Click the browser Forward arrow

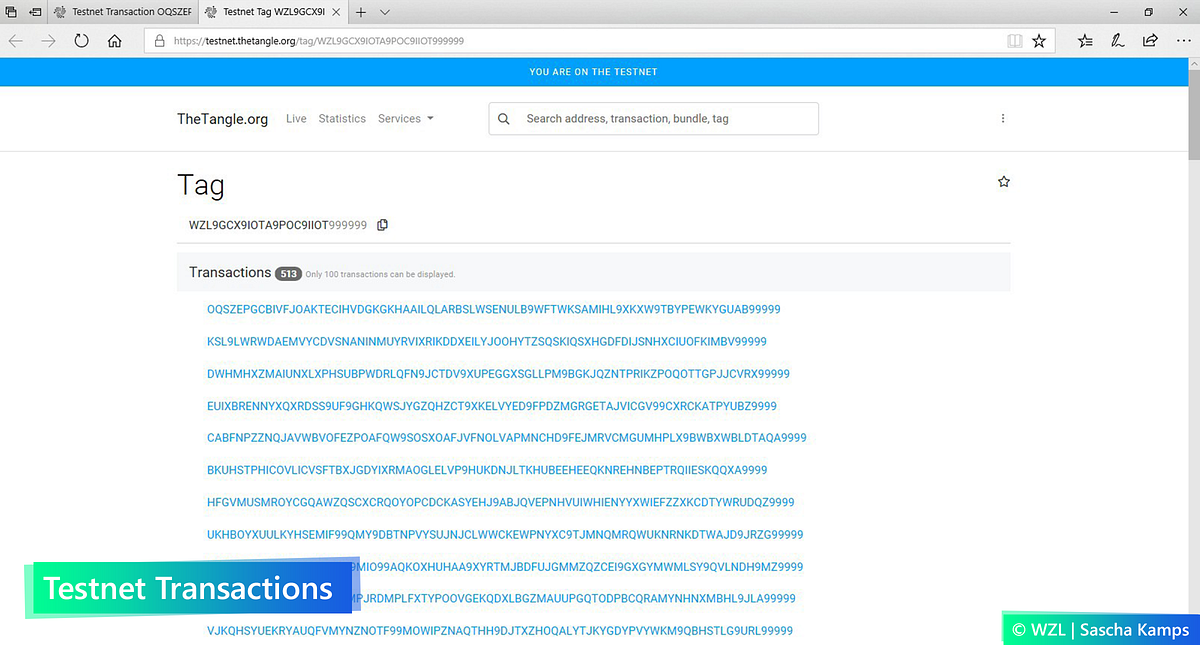[x=48, y=41]
